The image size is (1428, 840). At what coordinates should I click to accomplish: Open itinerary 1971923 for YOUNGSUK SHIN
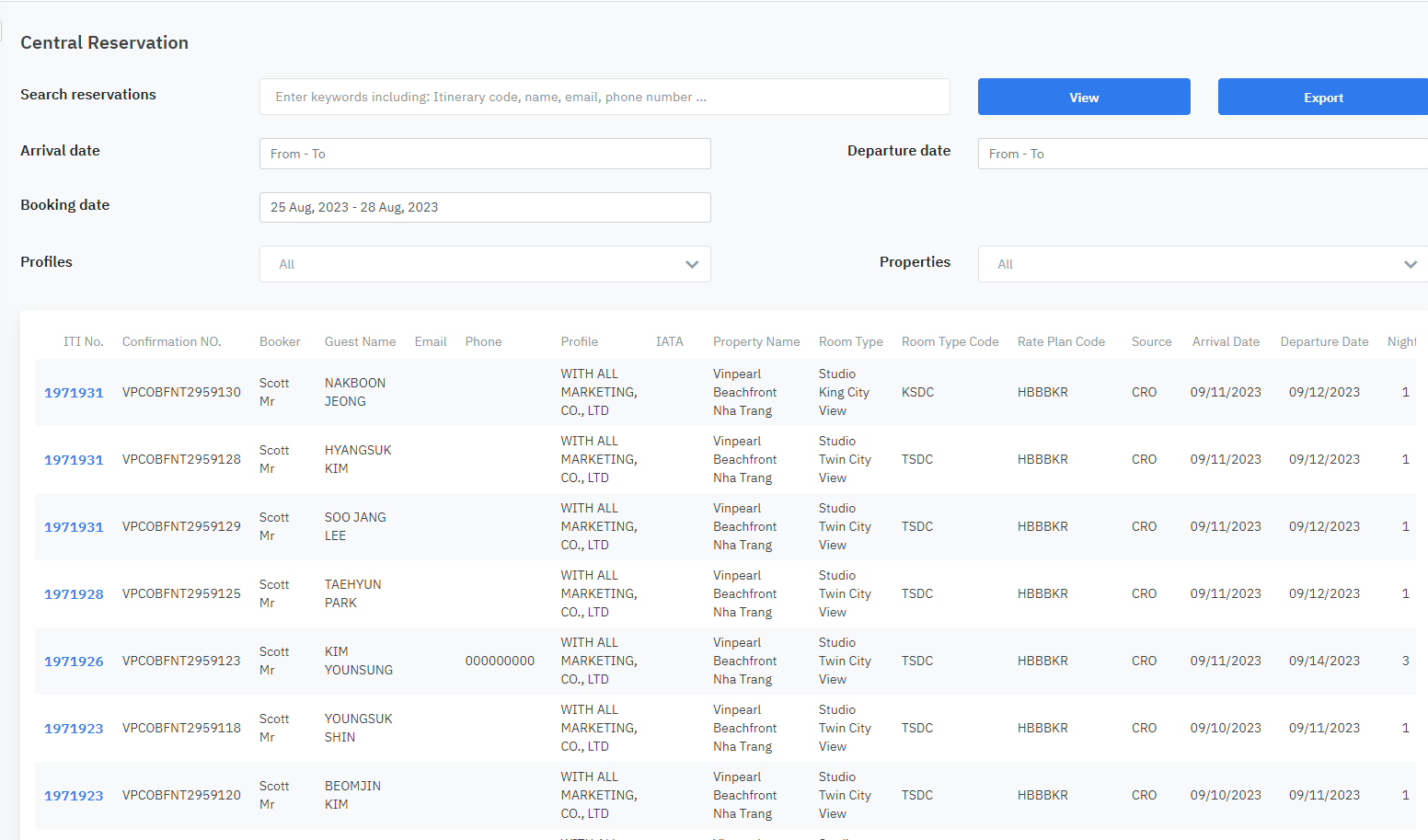tap(74, 729)
